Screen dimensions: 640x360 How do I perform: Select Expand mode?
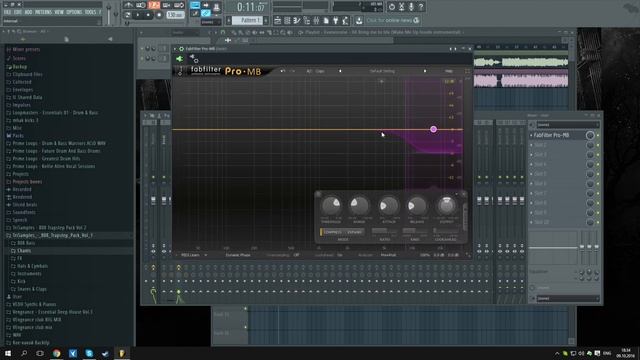(x=354, y=232)
